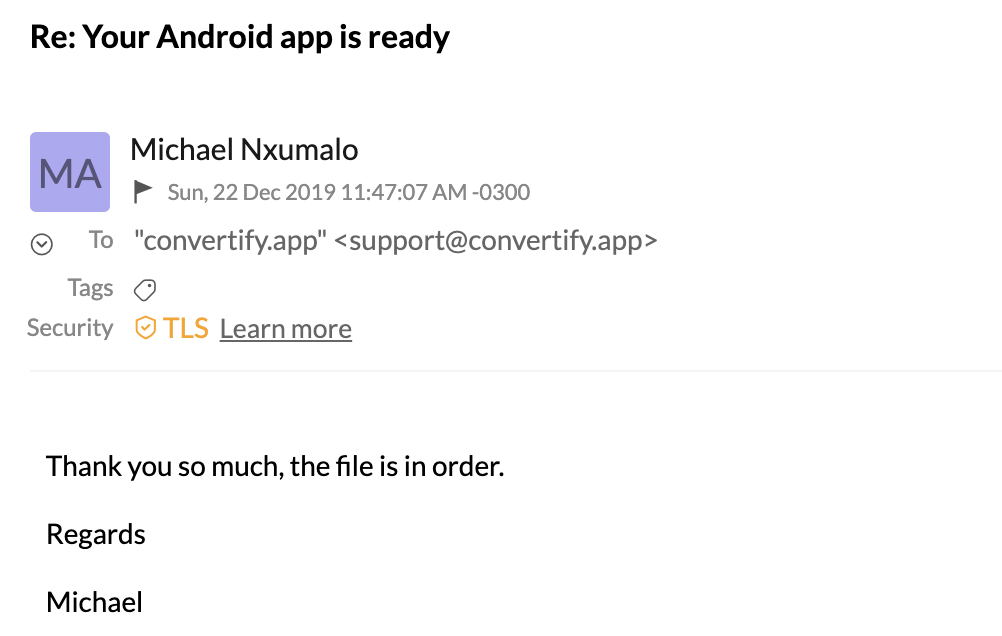
Task: Click the email subject Re: Your Android app is ready
Action: (x=240, y=36)
